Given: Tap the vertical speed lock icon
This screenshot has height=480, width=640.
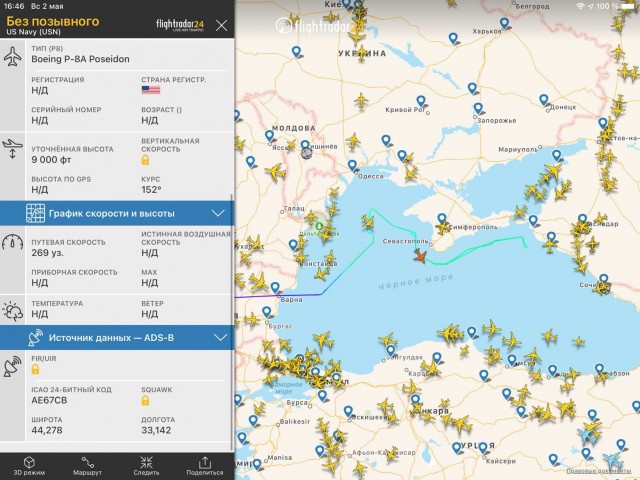Looking at the screenshot, I should (x=145, y=160).
